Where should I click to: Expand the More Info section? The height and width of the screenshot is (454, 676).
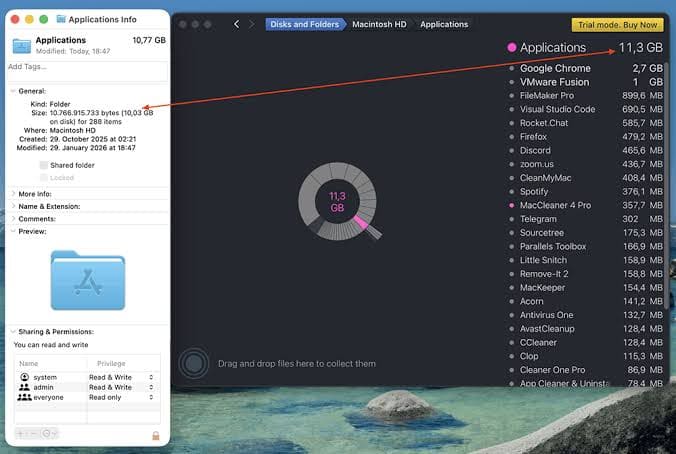click(13, 194)
